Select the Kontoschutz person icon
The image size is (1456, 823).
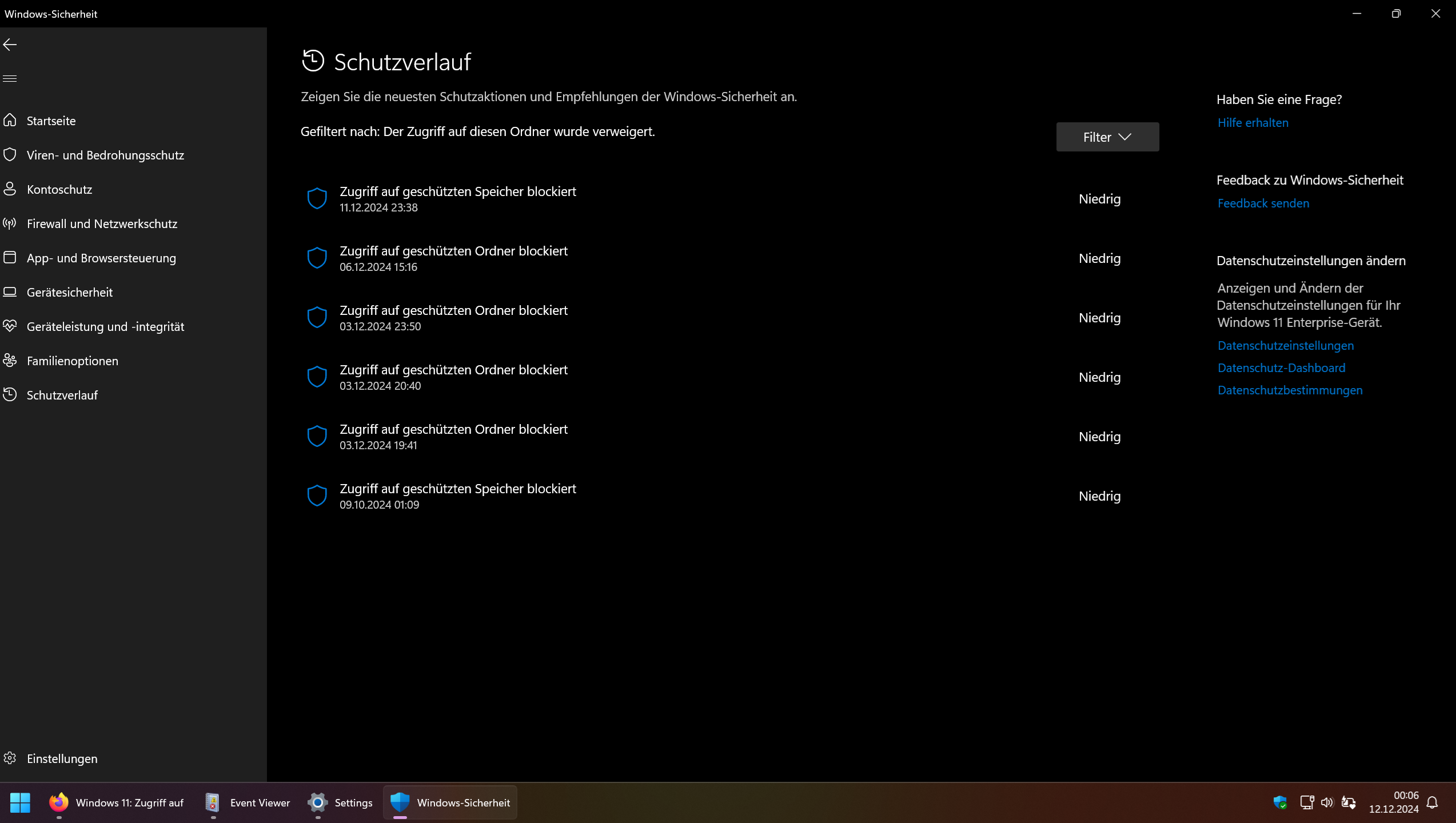[x=10, y=189]
